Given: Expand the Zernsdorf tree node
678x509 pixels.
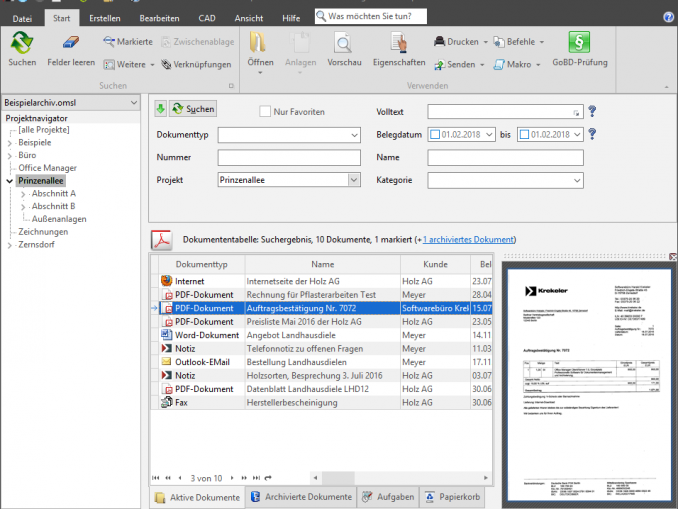Looking at the screenshot, I should pos(10,245).
